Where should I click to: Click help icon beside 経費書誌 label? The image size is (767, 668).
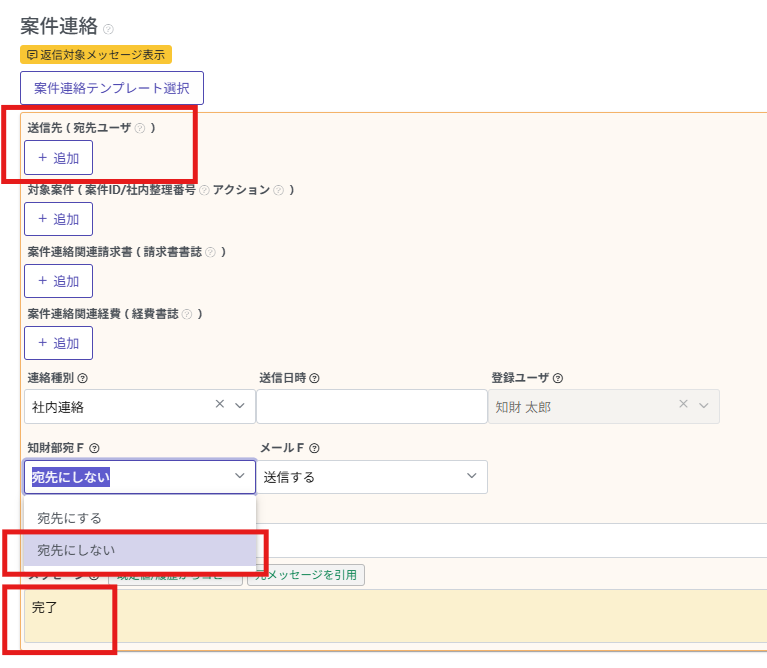[185, 314]
